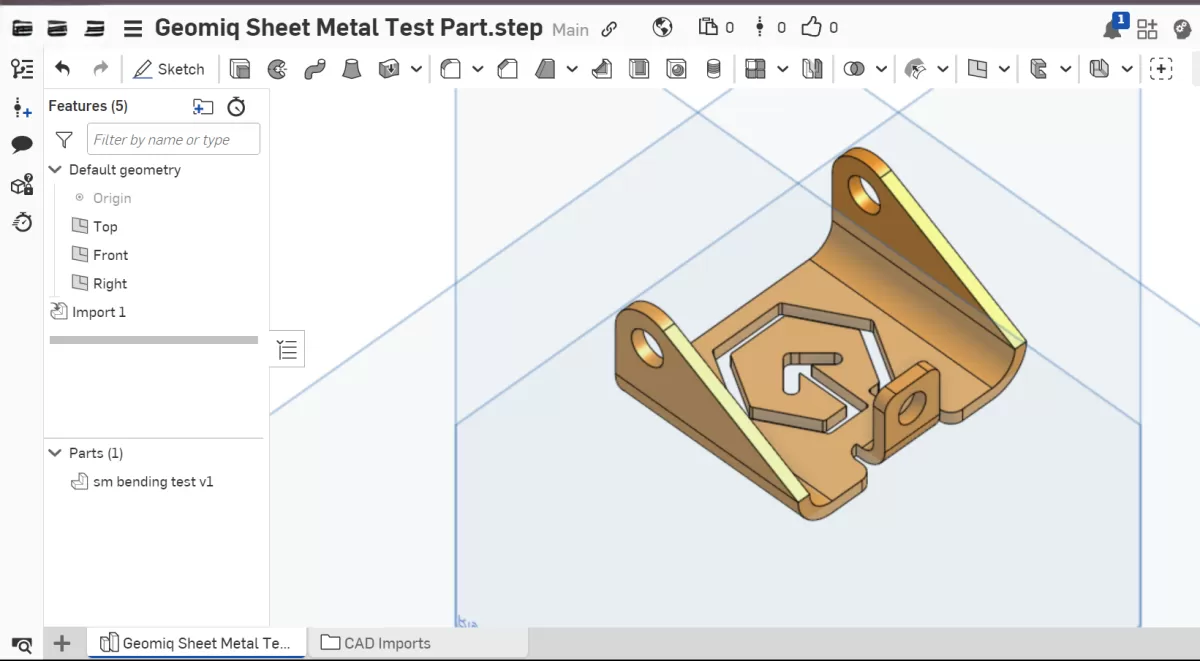Select the Fillet tool
The width and height of the screenshot is (1200, 661).
click(x=451, y=69)
